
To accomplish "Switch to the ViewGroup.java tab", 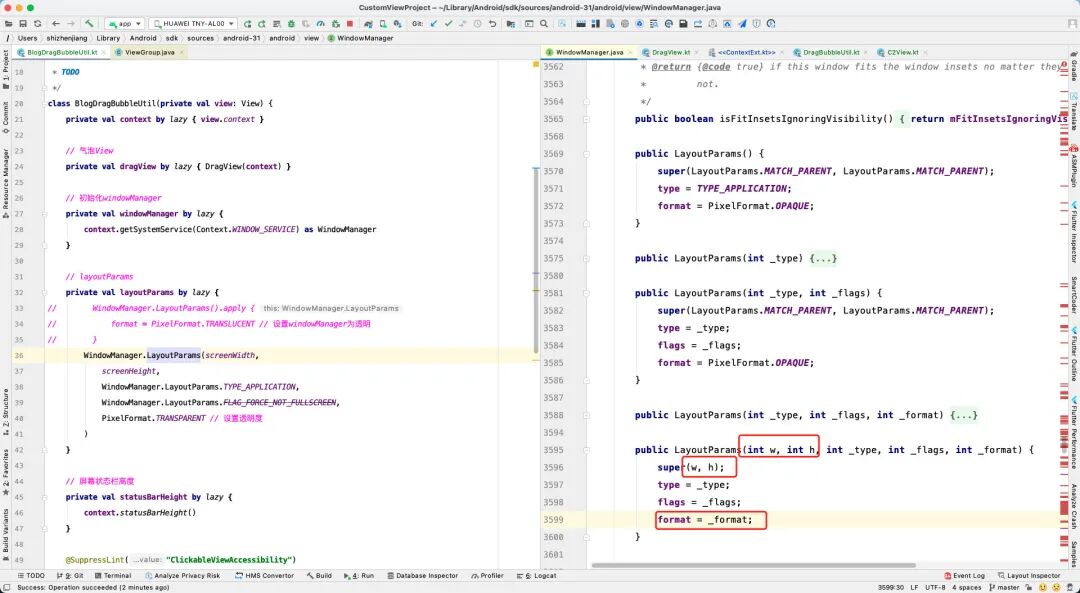I will [x=149, y=52].
